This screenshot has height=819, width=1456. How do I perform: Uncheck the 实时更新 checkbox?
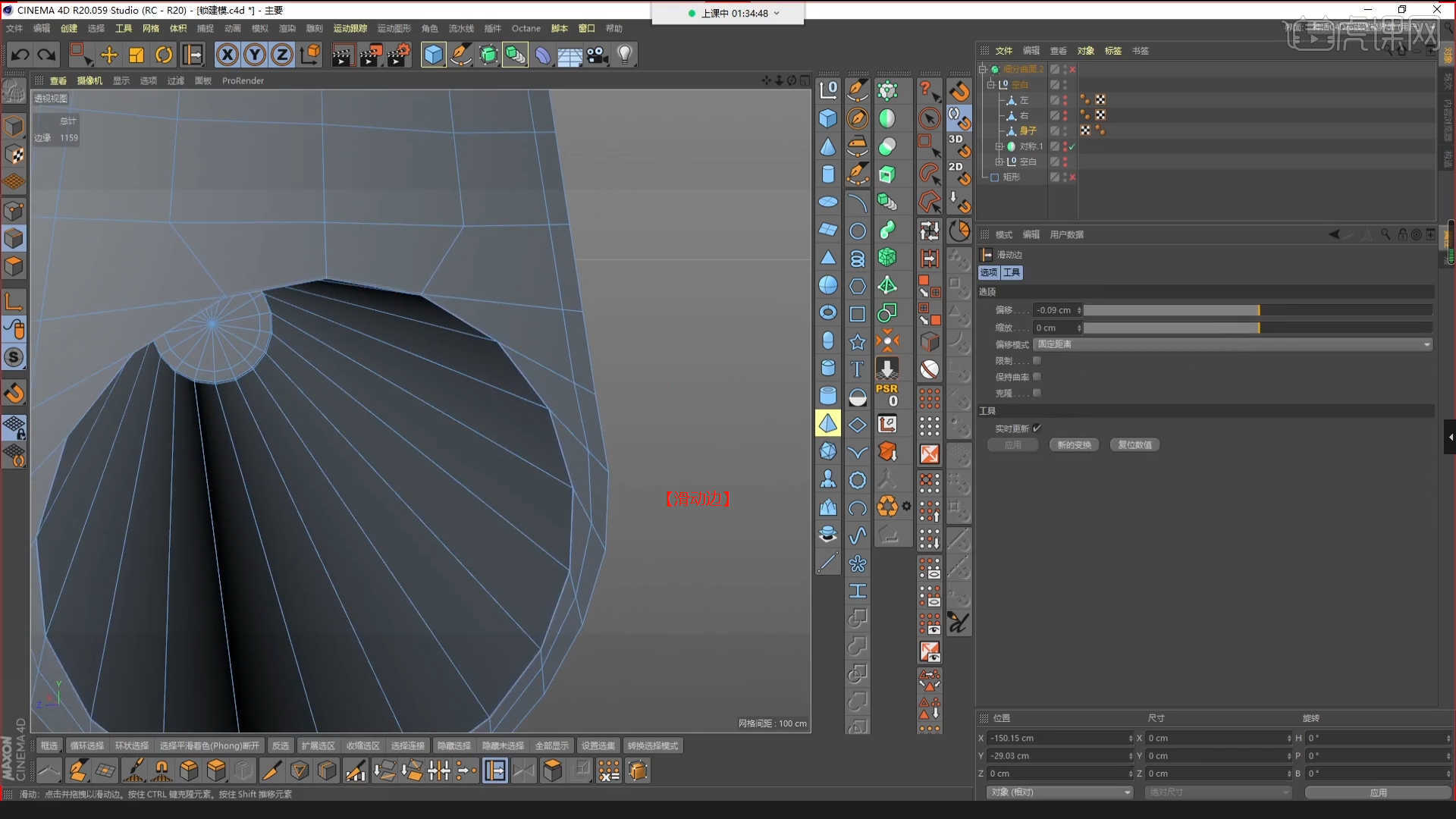click(1037, 428)
